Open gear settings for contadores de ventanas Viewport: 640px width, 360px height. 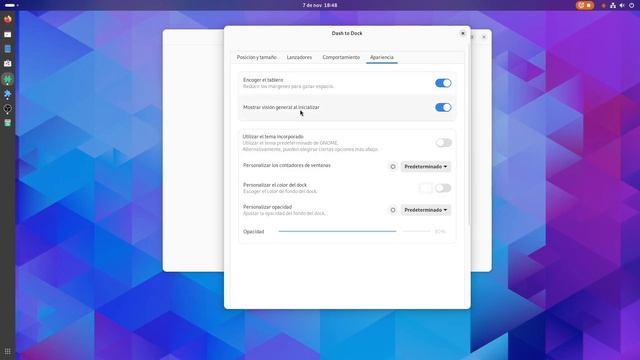click(x=393, y=167)
